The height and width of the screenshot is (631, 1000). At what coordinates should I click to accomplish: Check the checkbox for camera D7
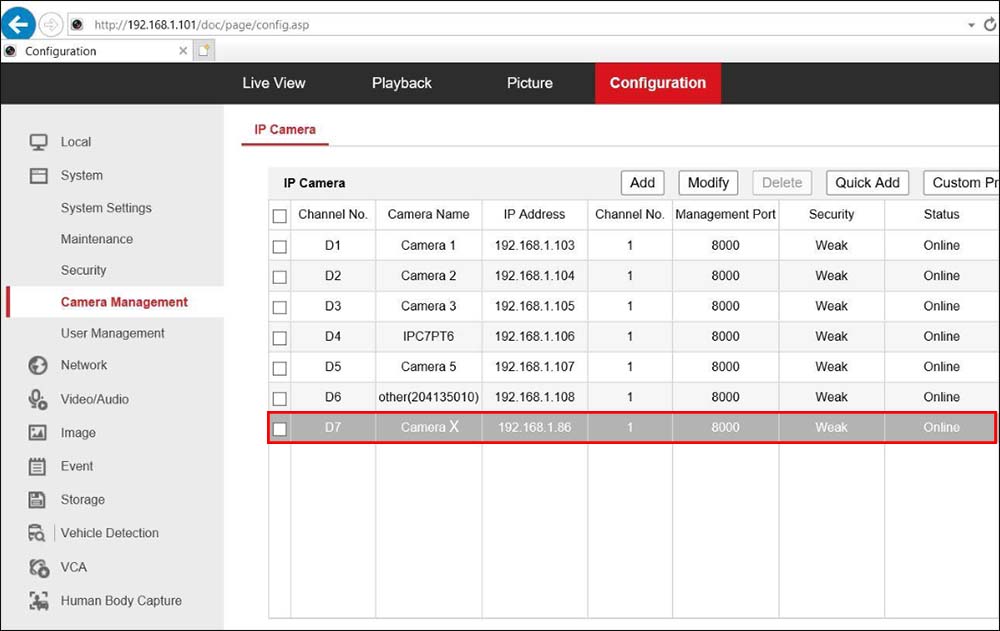[280, 427]
